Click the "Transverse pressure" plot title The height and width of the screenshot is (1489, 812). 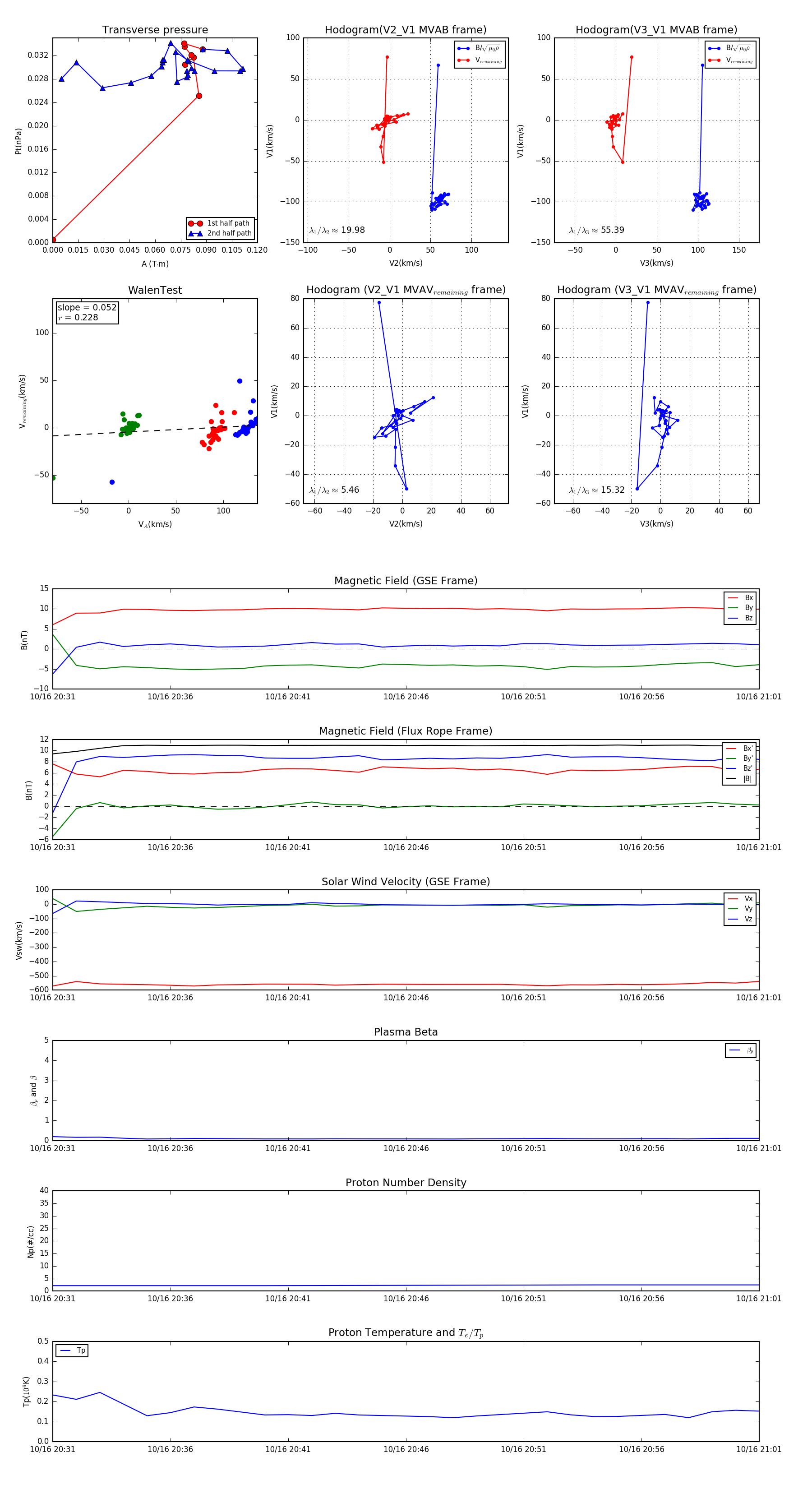coord(155,30)
